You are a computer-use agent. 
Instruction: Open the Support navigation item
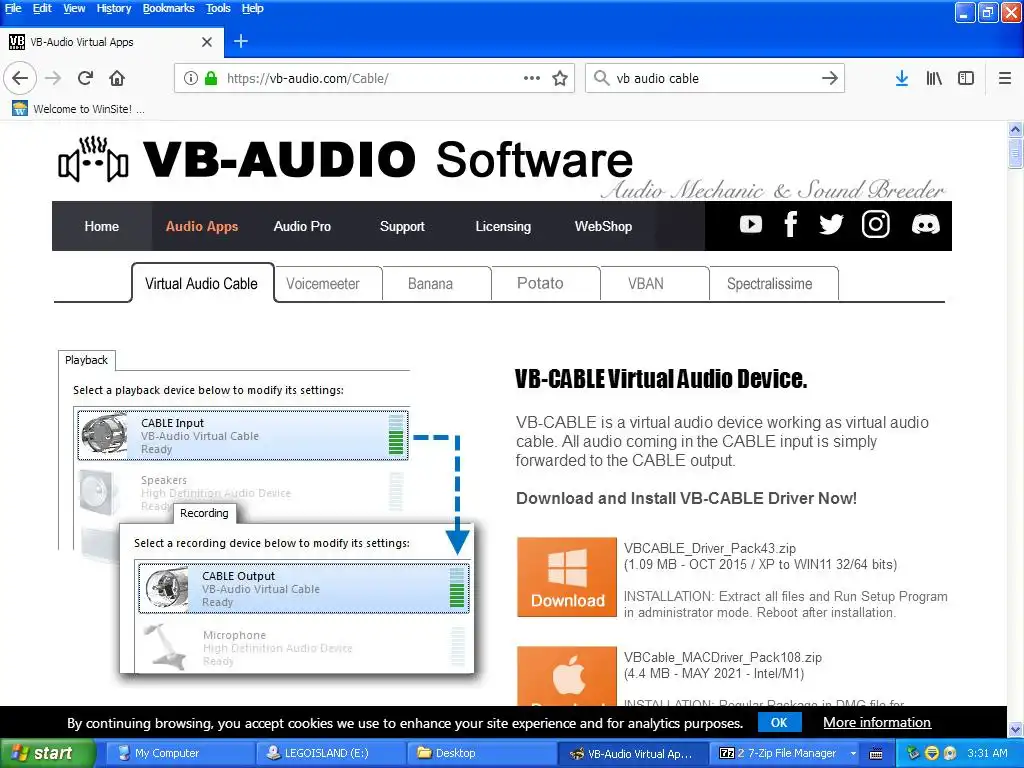(402, 226)
